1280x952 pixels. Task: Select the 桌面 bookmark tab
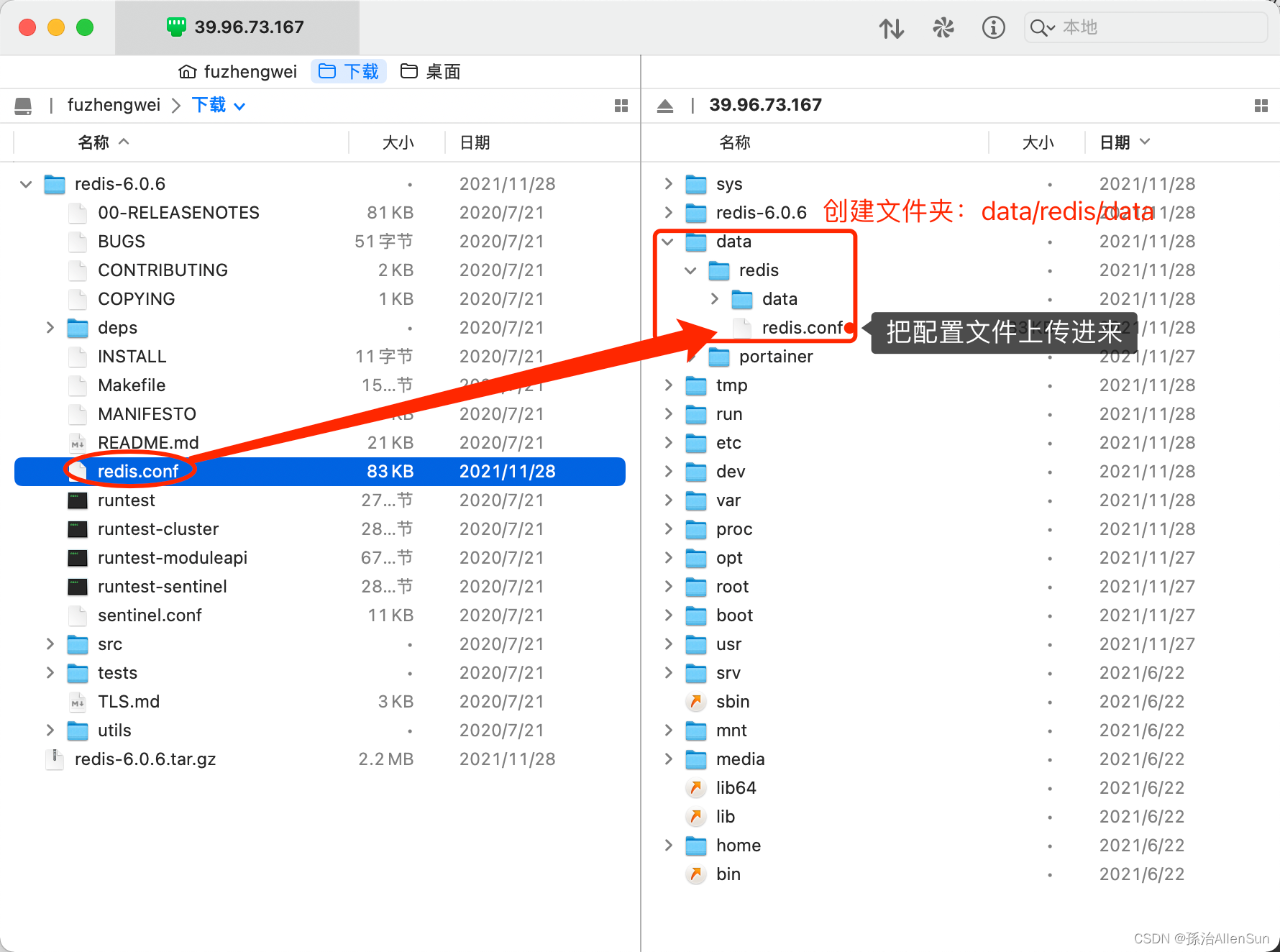point(430,71)
